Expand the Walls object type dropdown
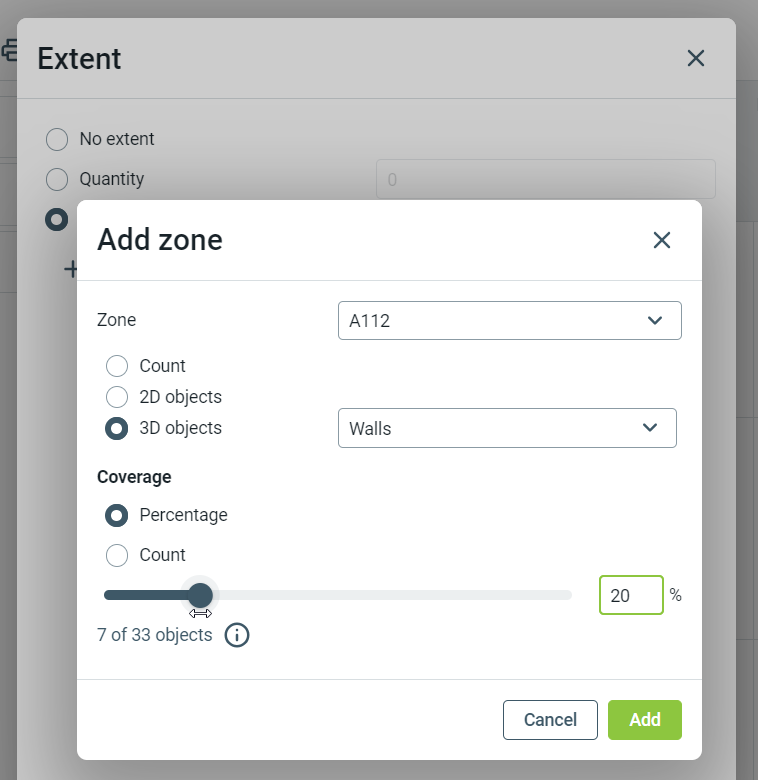 (x=507, y=428)
